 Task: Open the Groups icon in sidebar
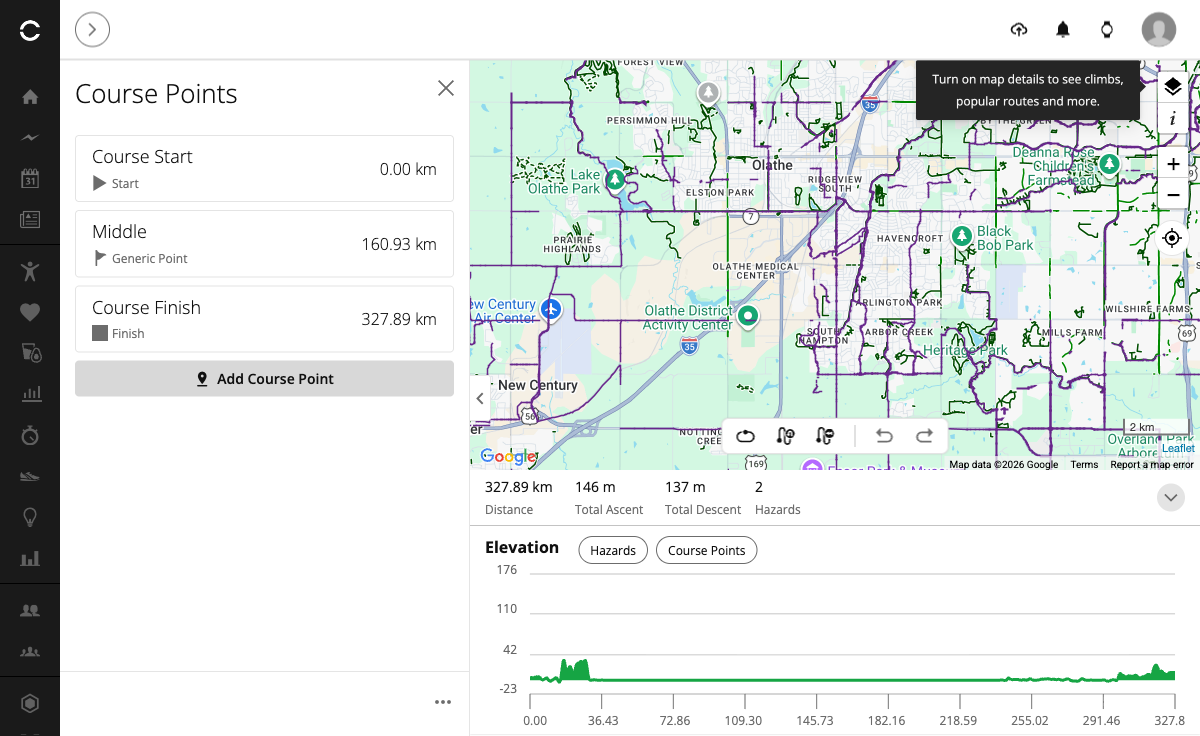point(30,652)
